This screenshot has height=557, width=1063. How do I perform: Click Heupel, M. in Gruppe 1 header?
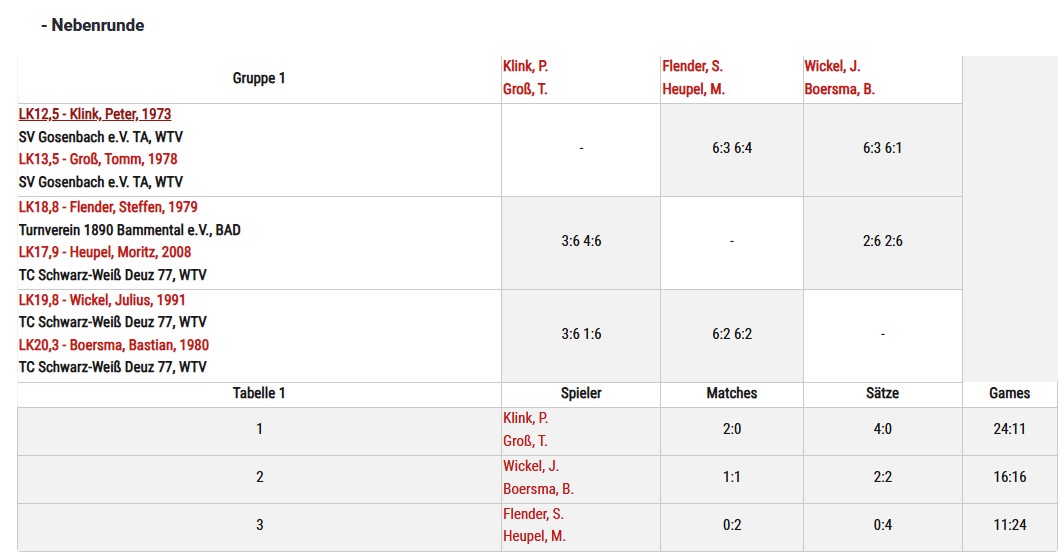point(694,89)
